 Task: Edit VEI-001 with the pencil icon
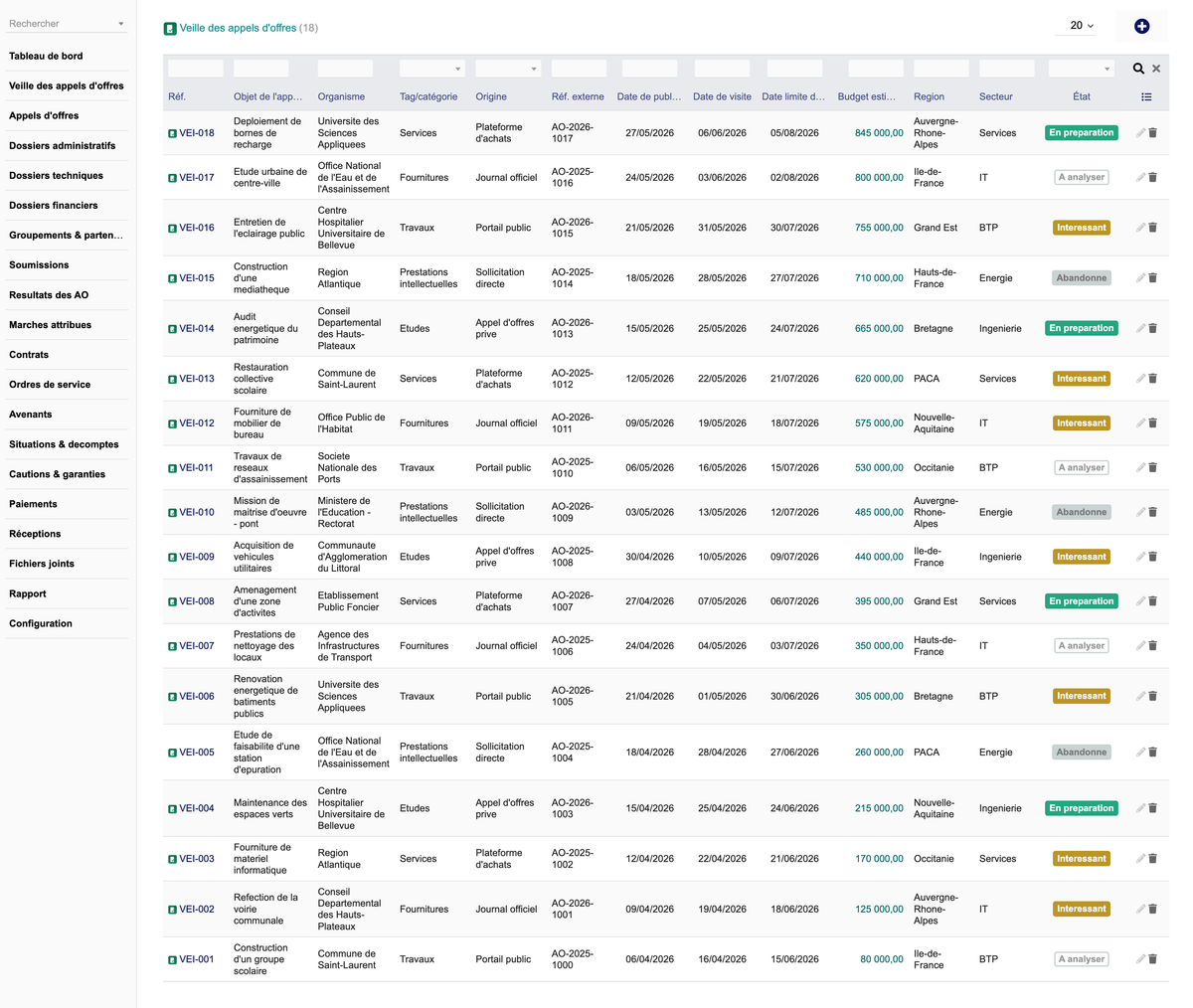pyautogui.click(x=1141, y=959)
